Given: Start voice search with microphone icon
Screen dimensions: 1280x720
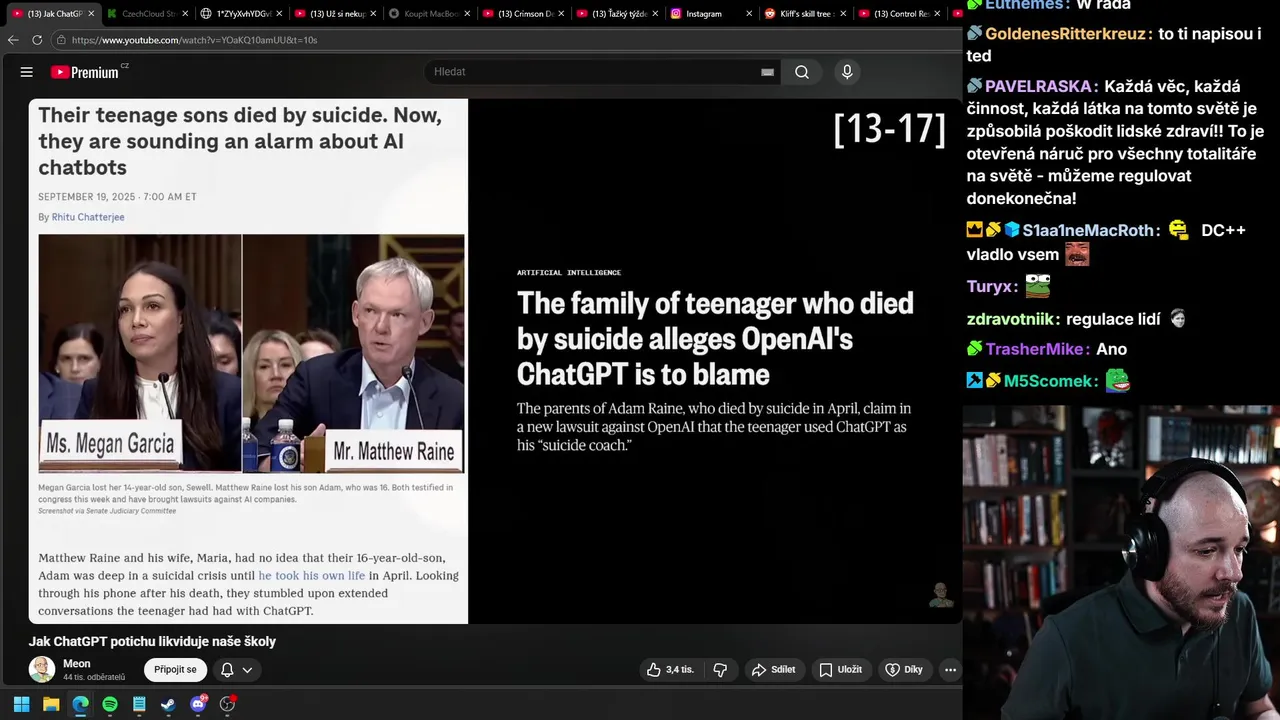Looking at the screenshot, I should [847, 72].
